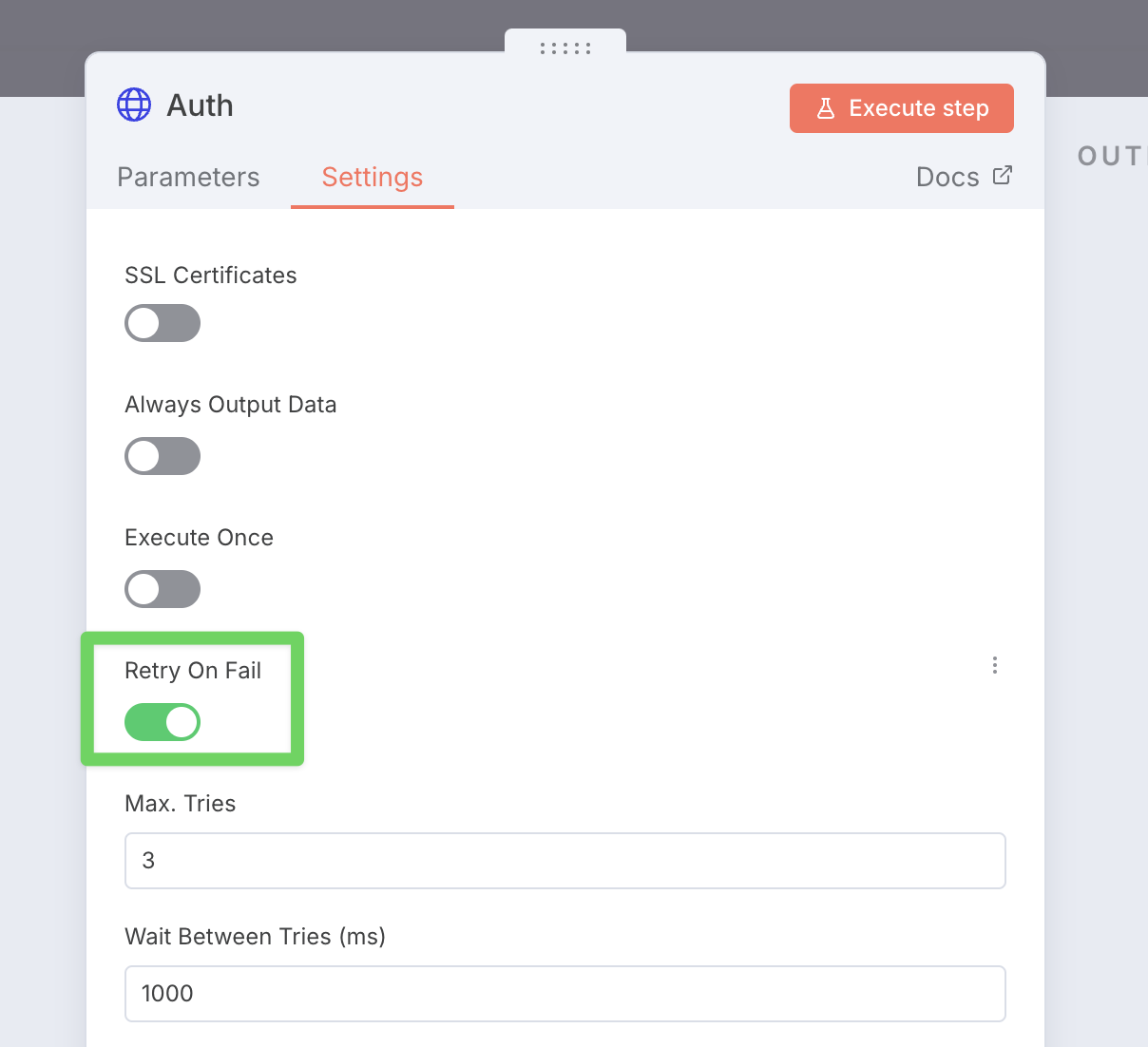The image size is (1148, 1047).
Task: Click the dotted drag handle atop the panel
Action: (x=565, y=48)
